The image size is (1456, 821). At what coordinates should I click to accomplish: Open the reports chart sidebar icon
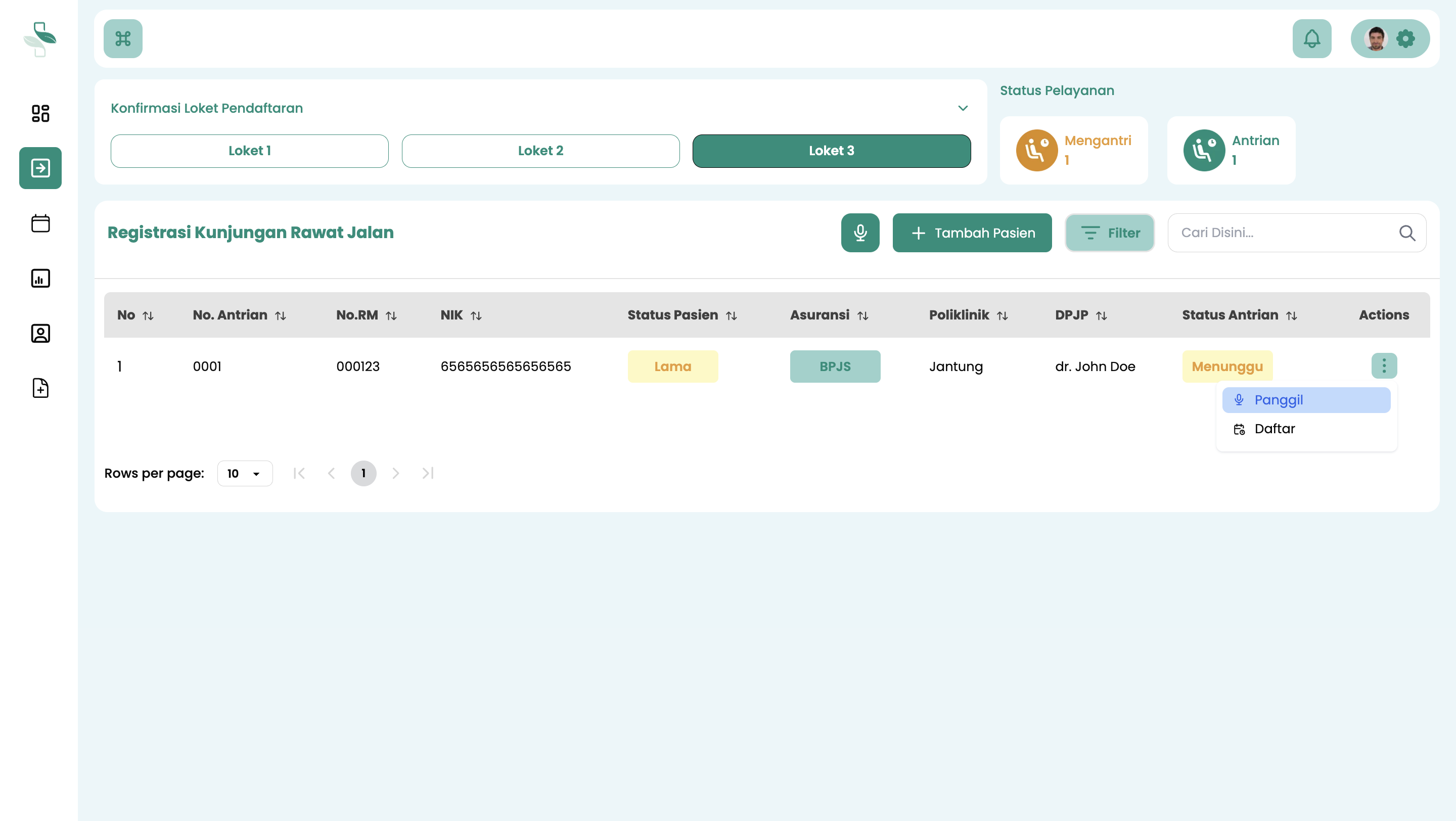(x=40, y=278)
